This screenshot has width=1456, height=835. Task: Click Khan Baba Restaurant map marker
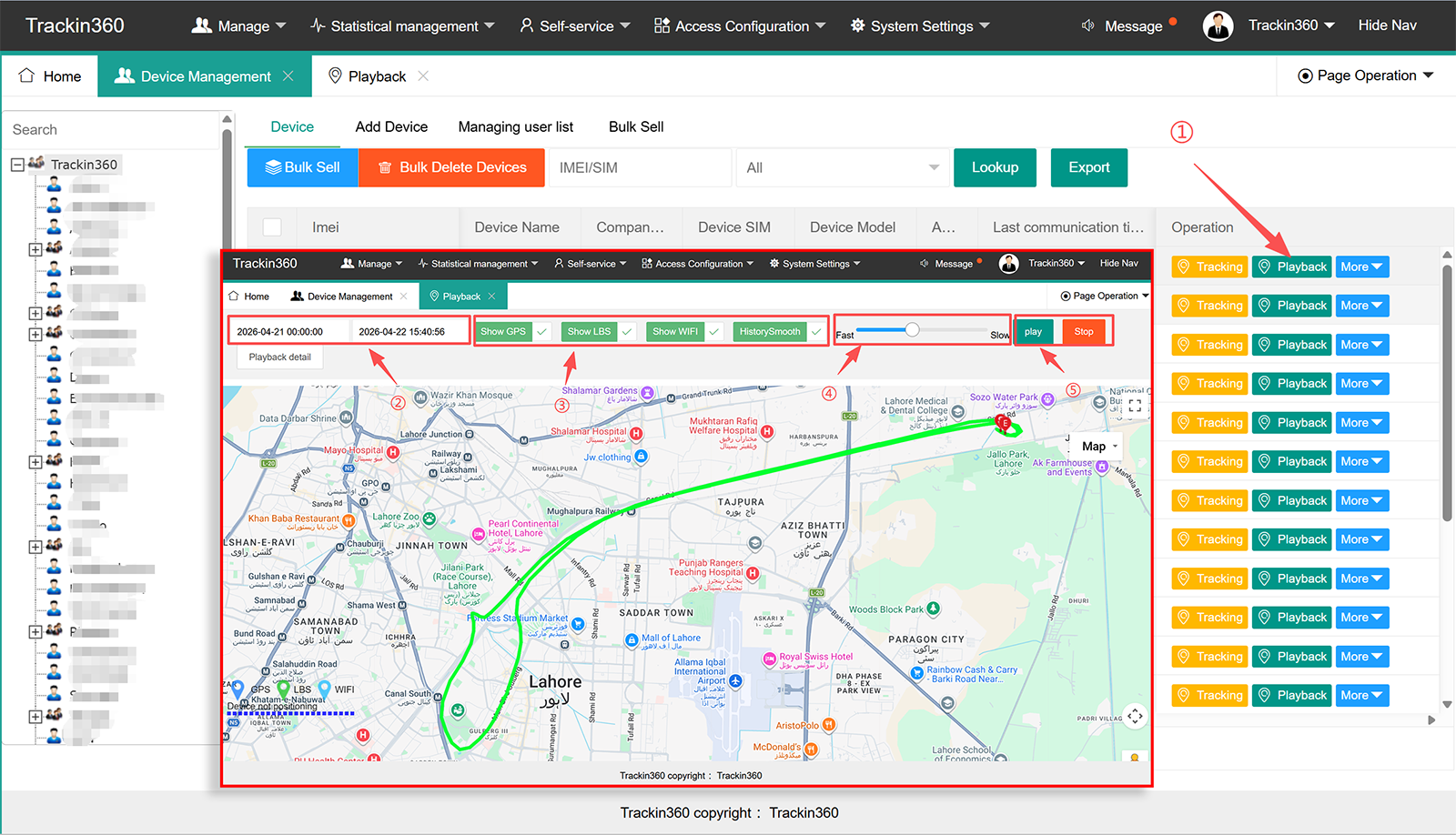coord(349,520)
